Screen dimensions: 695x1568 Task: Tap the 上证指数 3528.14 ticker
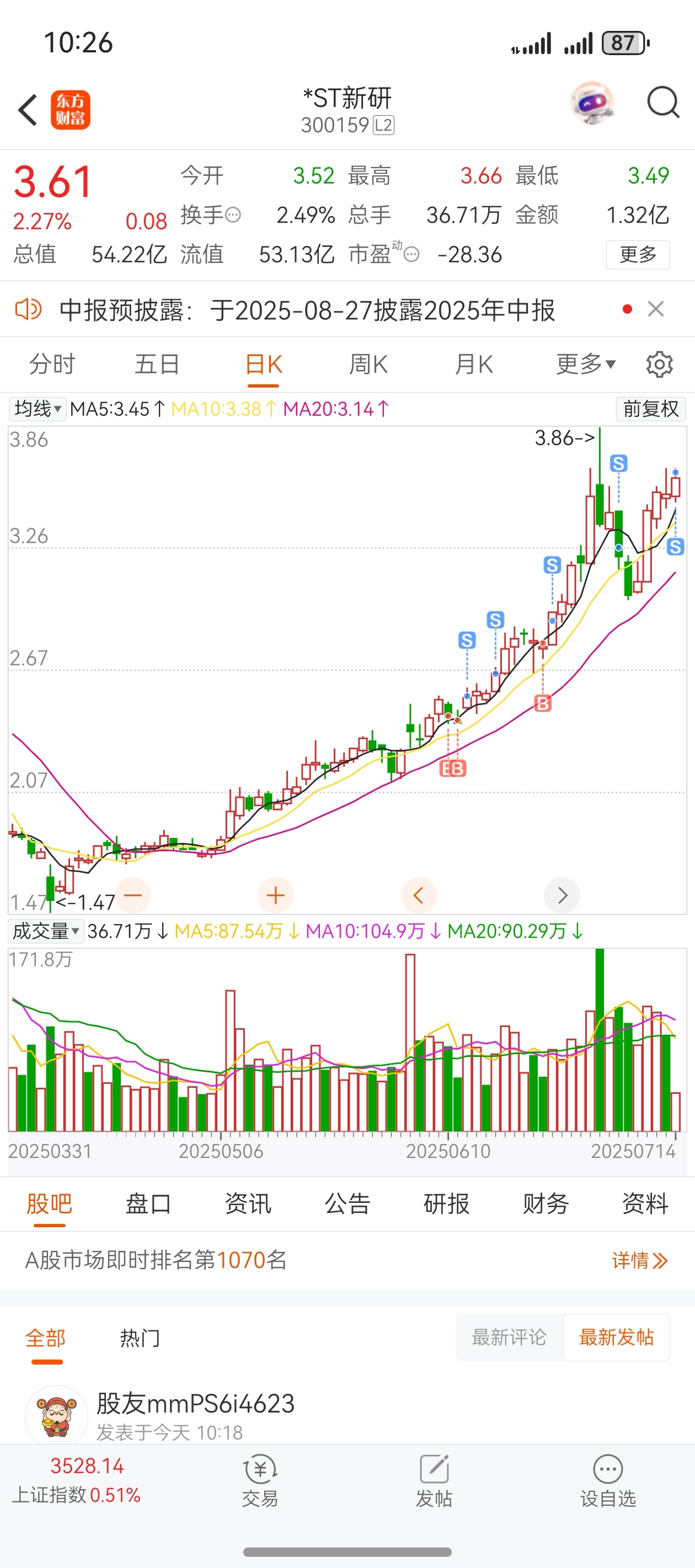click(77, 1480)
